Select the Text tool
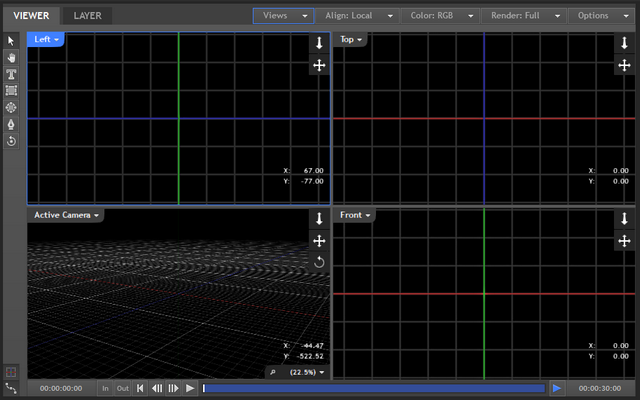 point(11,74)
